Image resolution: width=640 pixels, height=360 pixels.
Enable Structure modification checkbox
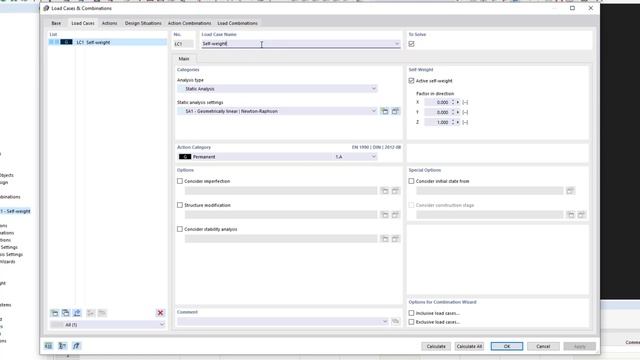[180, 205]
